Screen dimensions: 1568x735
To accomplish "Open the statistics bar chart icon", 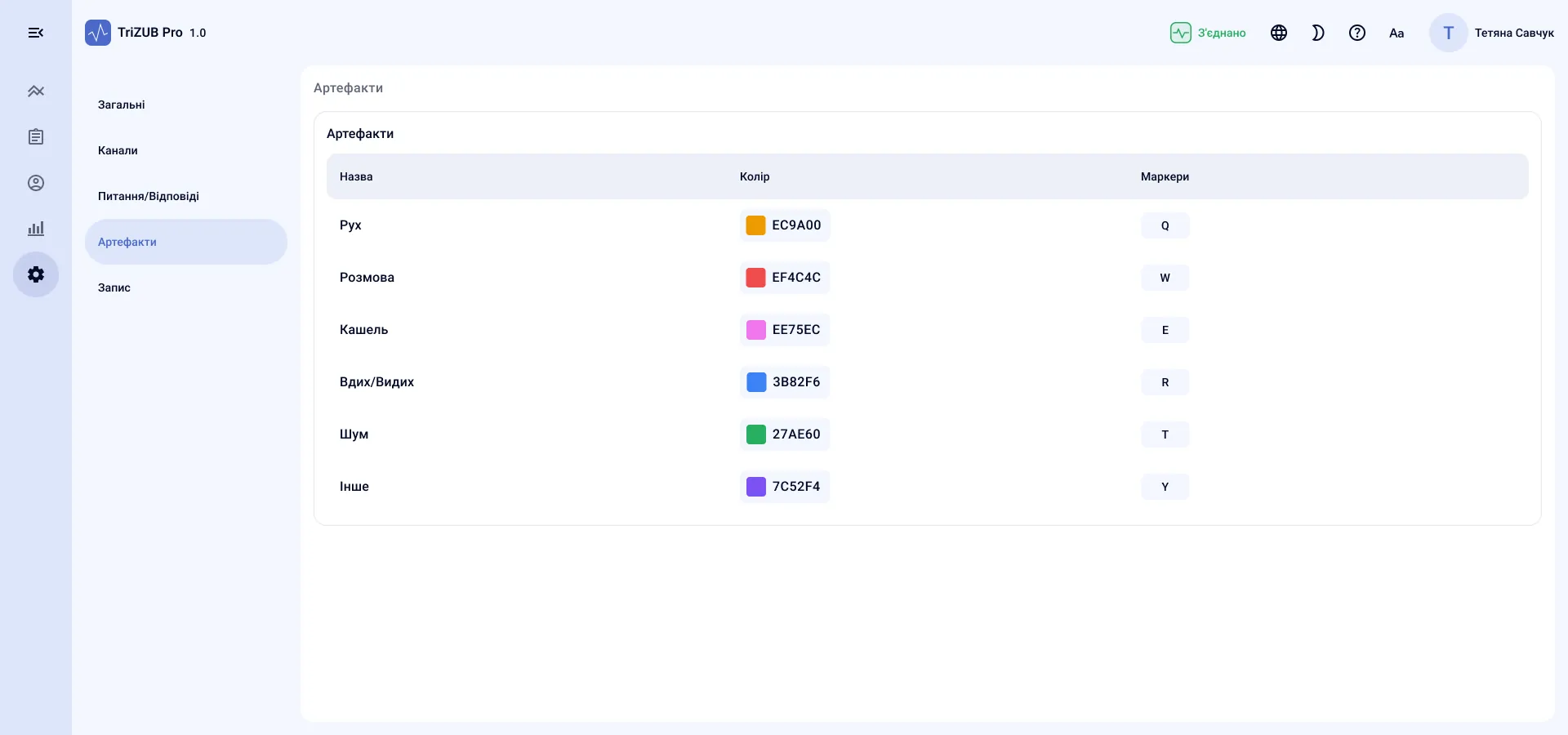I will [x=36, y=229].
